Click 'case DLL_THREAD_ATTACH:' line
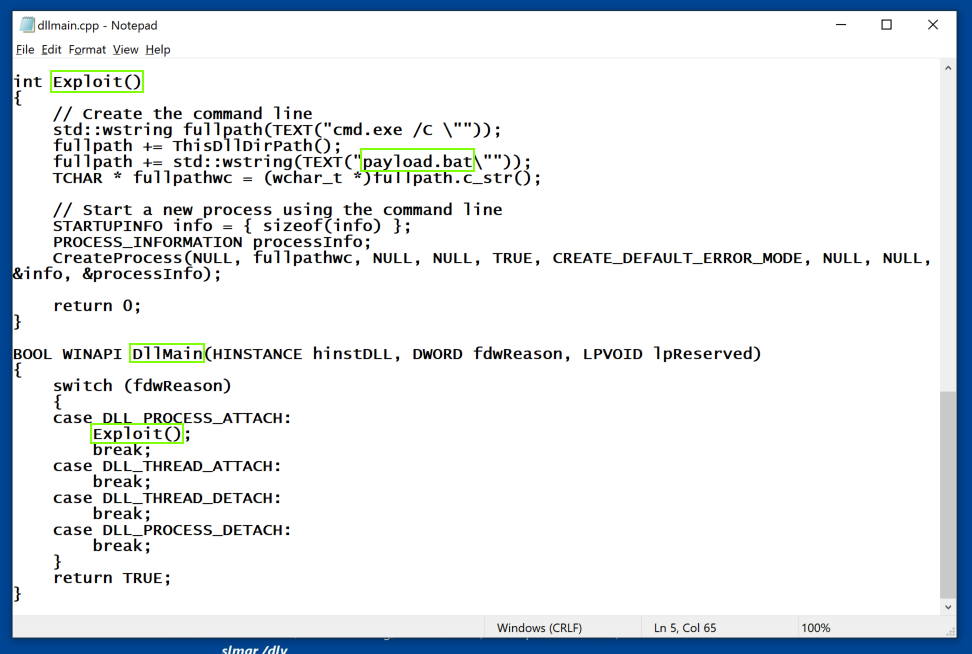Image resolution: width=972 pixels, height=654 pixels. coord(167,466)
